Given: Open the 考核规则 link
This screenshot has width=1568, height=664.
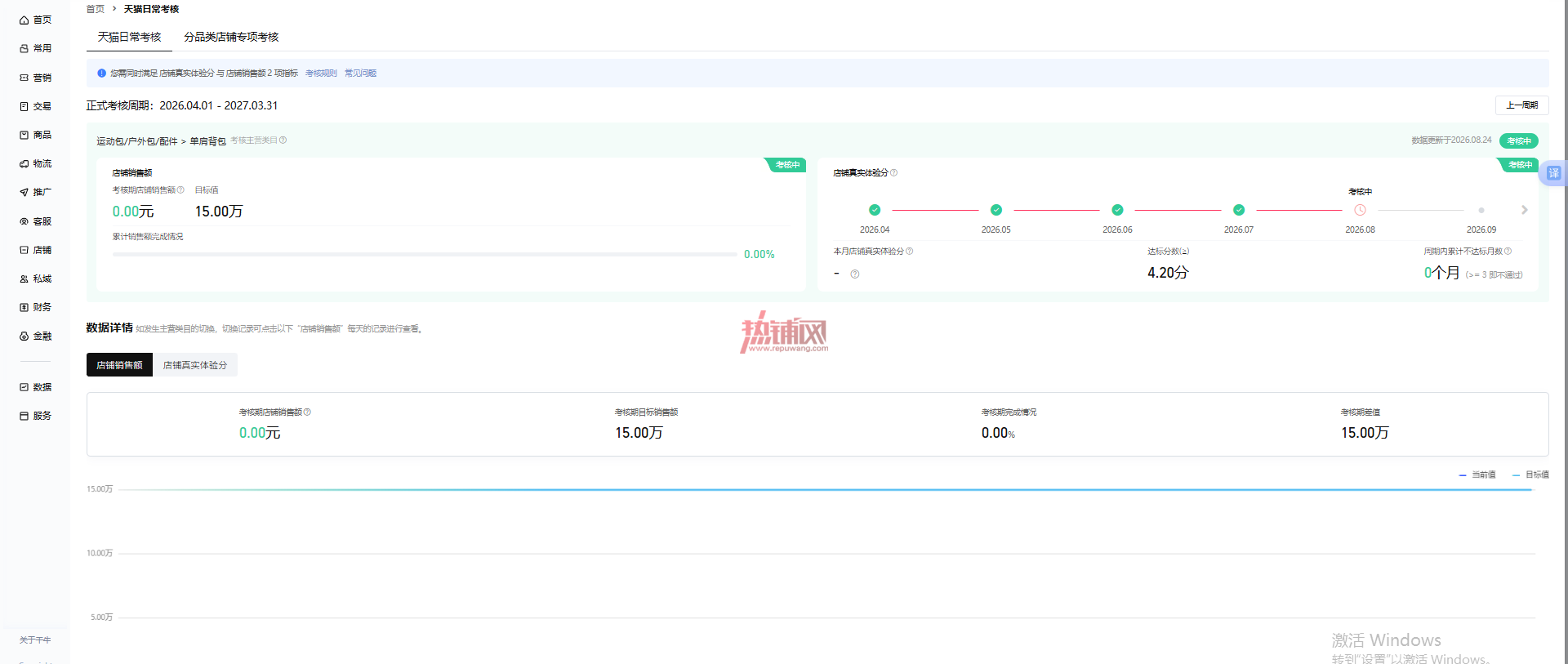Looking at the screenshot, I should (321, 74).
